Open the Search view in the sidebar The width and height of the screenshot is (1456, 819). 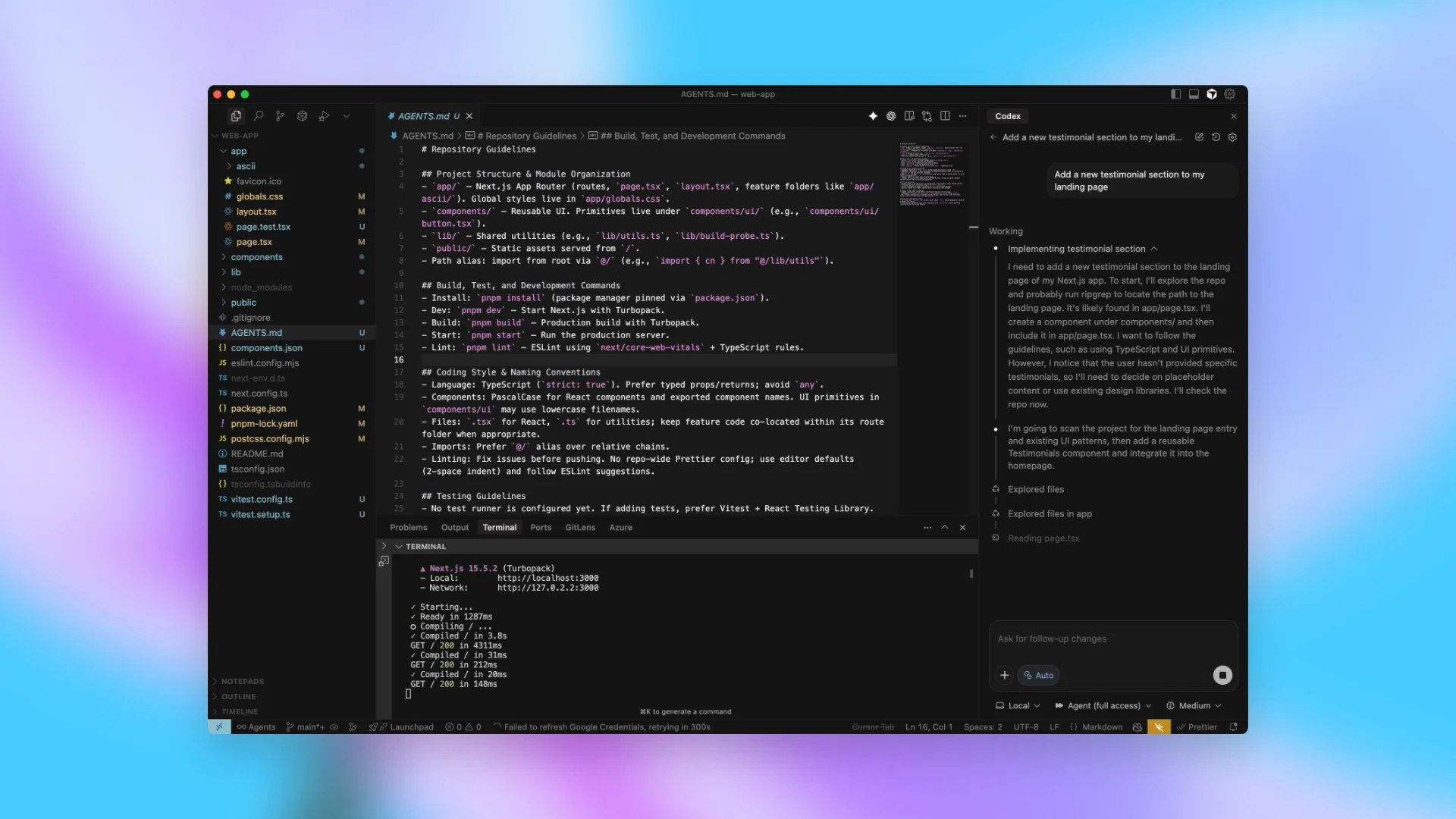coord(259,116)
